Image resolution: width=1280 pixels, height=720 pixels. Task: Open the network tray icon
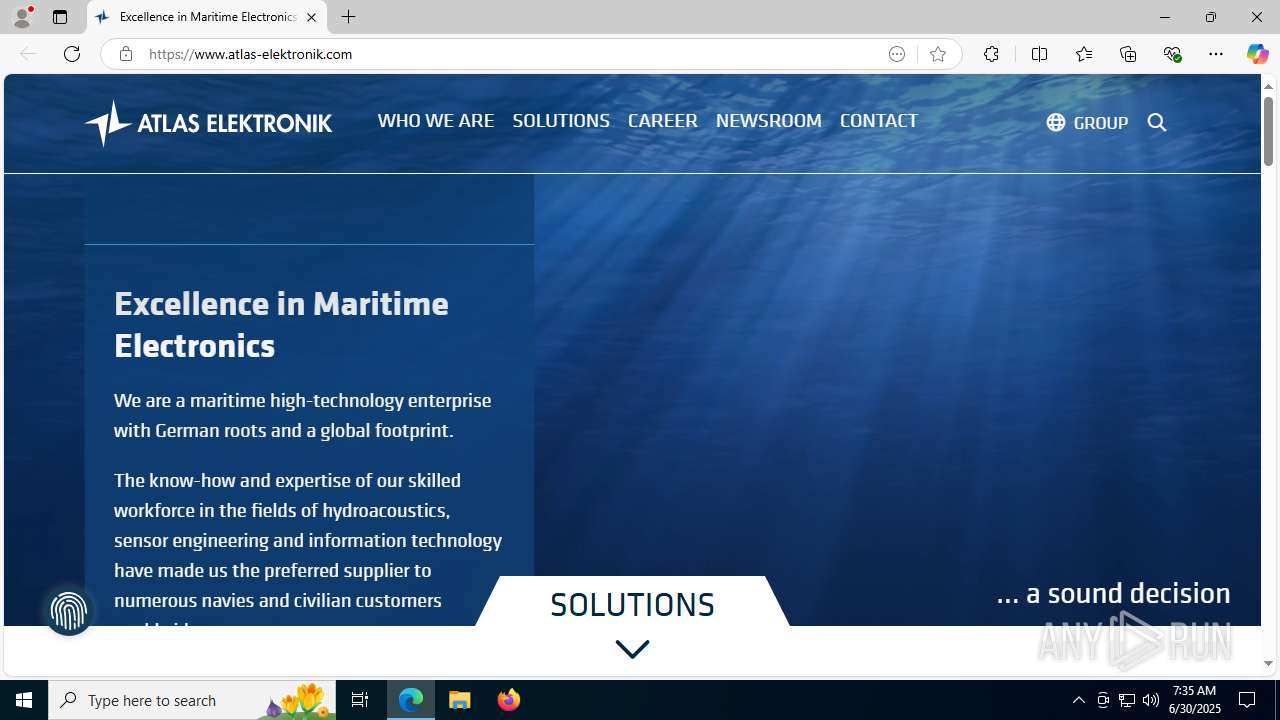point(1127,700)
